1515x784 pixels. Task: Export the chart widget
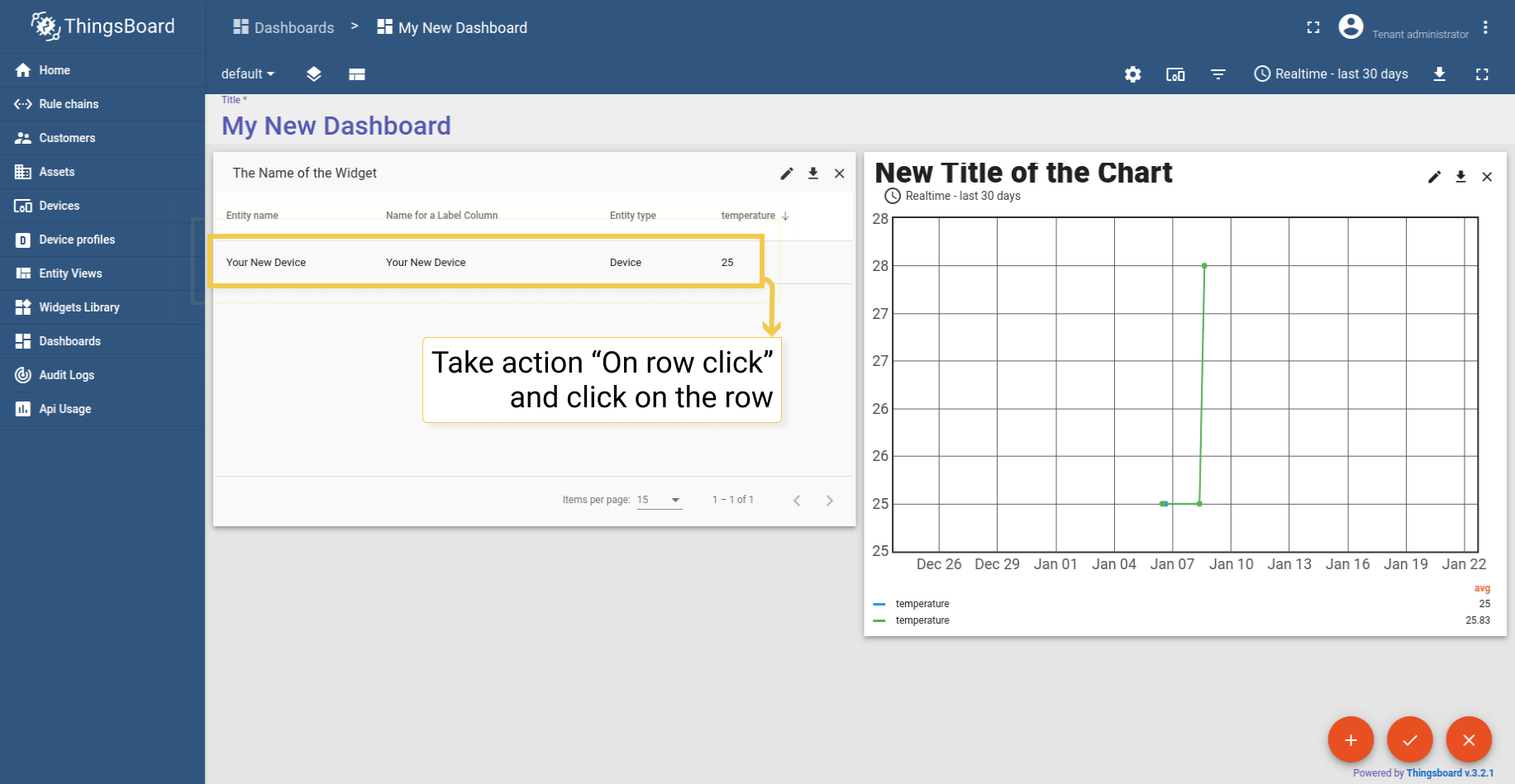click(1461, 177)
